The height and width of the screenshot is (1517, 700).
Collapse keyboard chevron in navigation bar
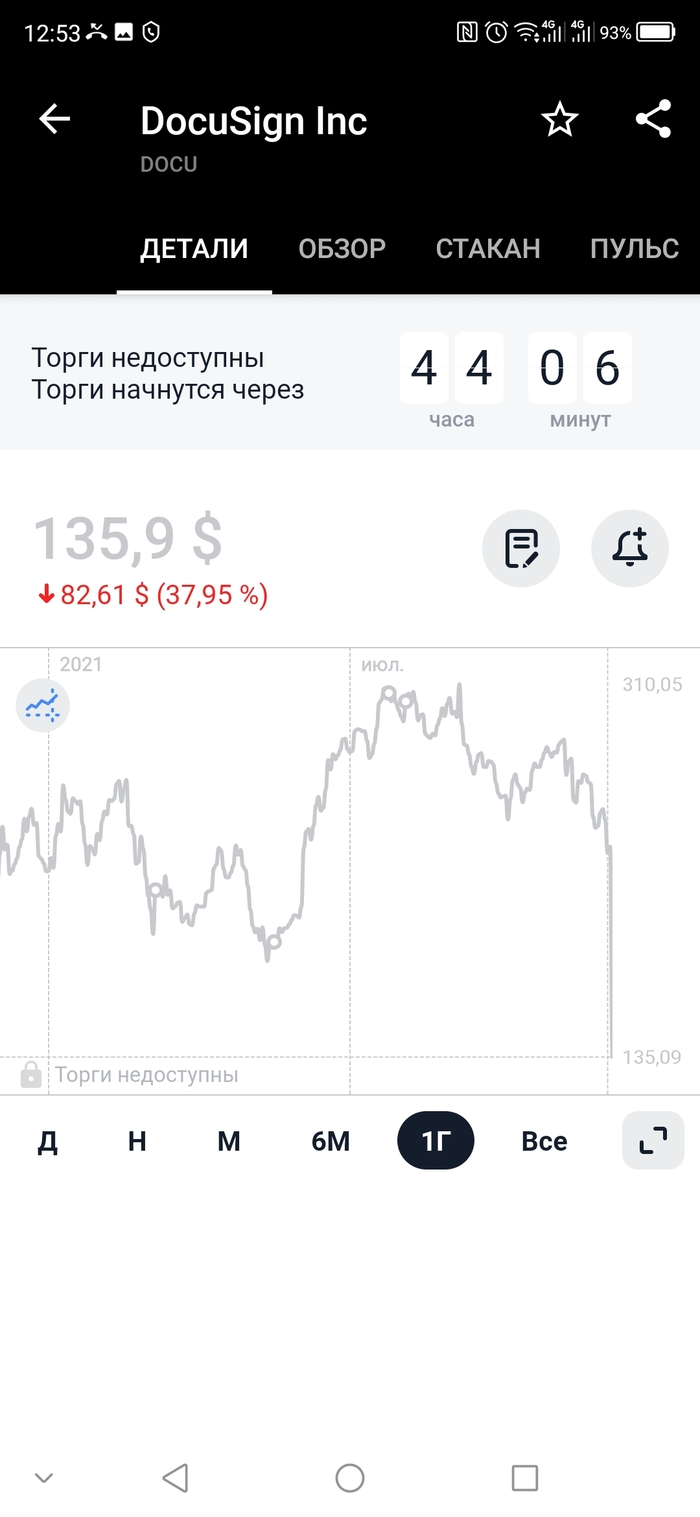coord(43,1477)
